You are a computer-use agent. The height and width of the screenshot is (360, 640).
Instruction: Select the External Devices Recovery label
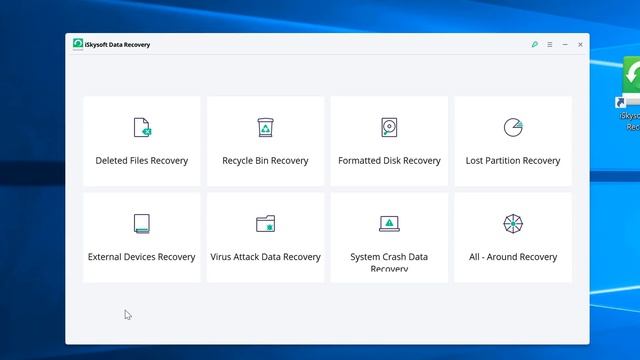pyautogui.click(x=142, y=257)
